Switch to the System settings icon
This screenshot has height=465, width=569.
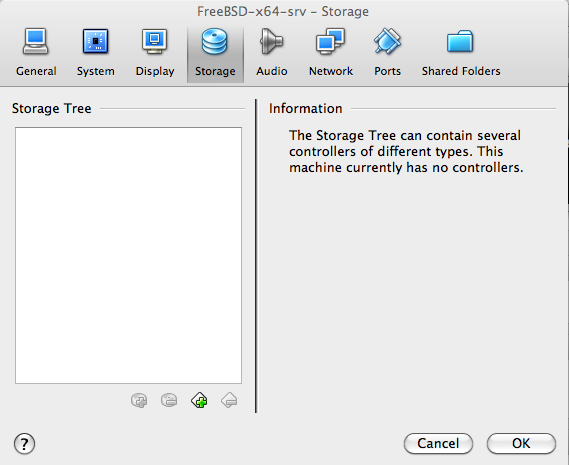point(95,53)
